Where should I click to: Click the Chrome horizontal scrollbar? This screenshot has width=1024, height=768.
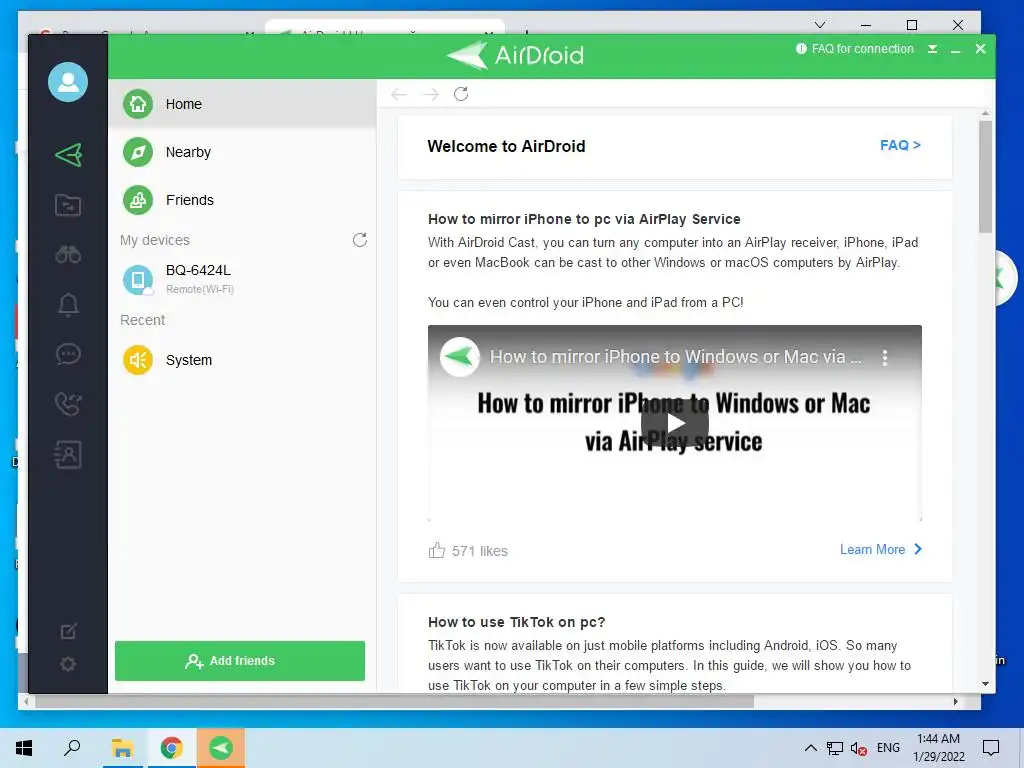click(x=394, y=702)
